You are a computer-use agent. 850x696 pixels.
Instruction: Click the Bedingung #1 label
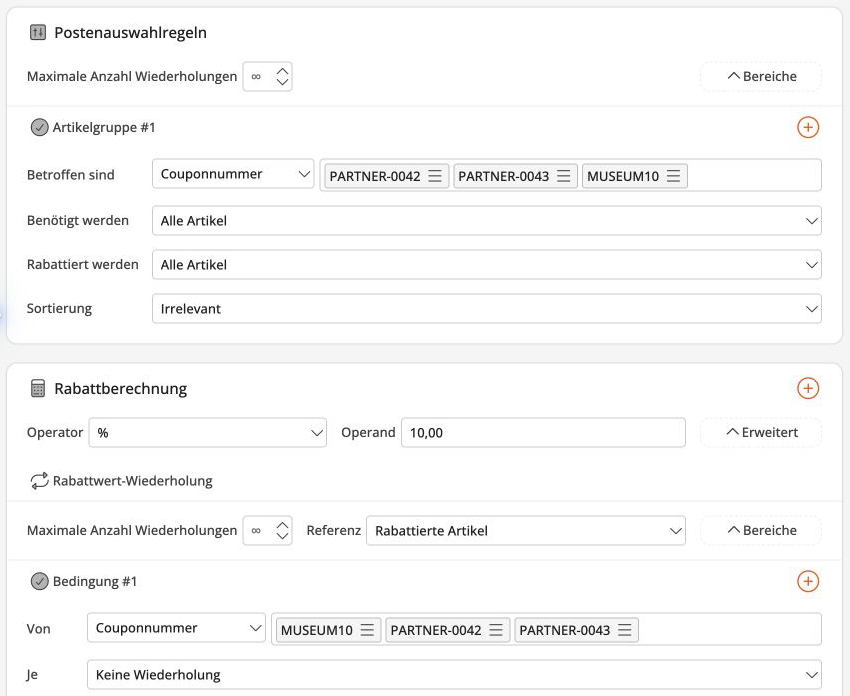[x=95, y=581]
